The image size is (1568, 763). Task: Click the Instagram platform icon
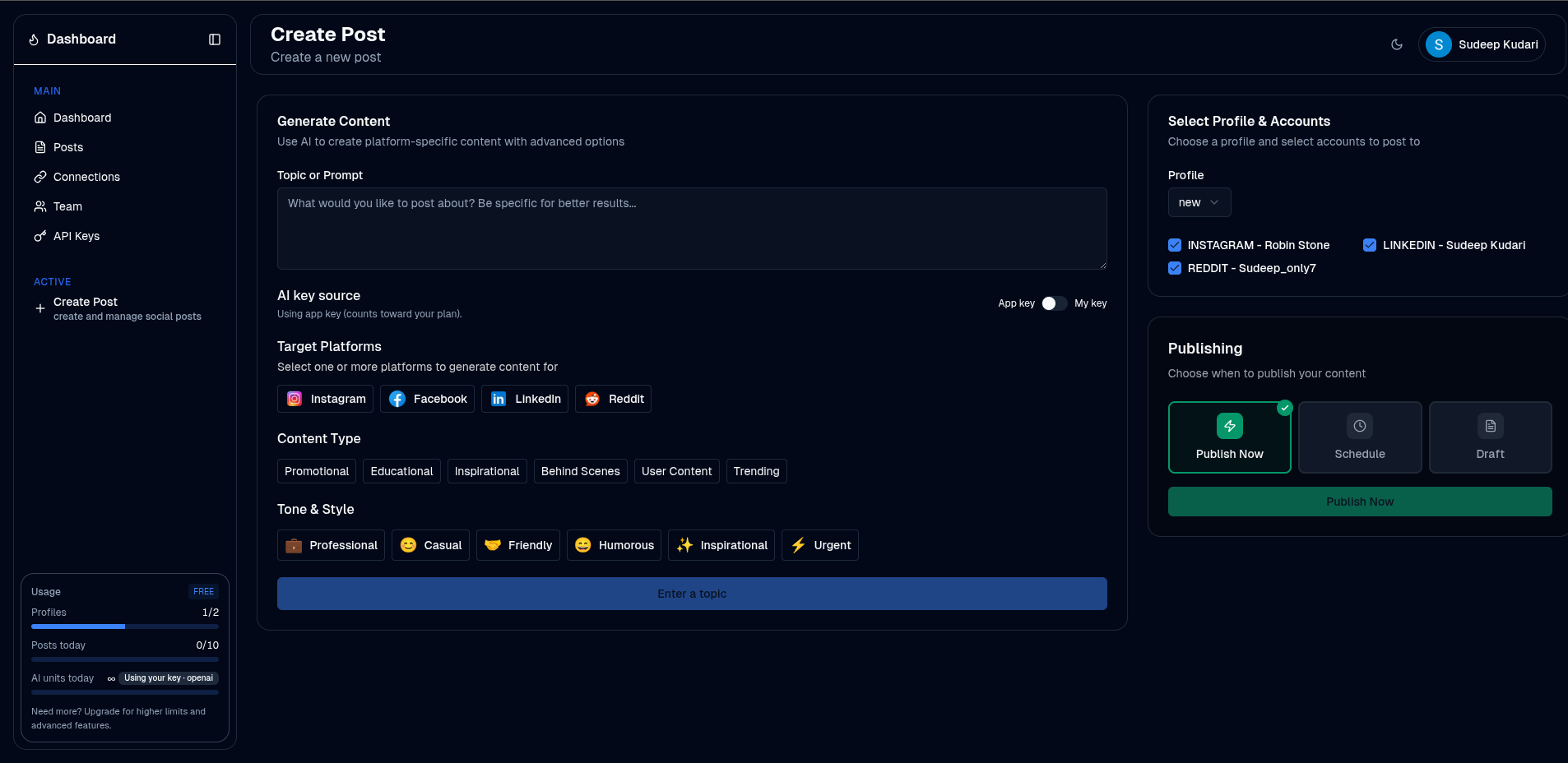coord(295,399)
